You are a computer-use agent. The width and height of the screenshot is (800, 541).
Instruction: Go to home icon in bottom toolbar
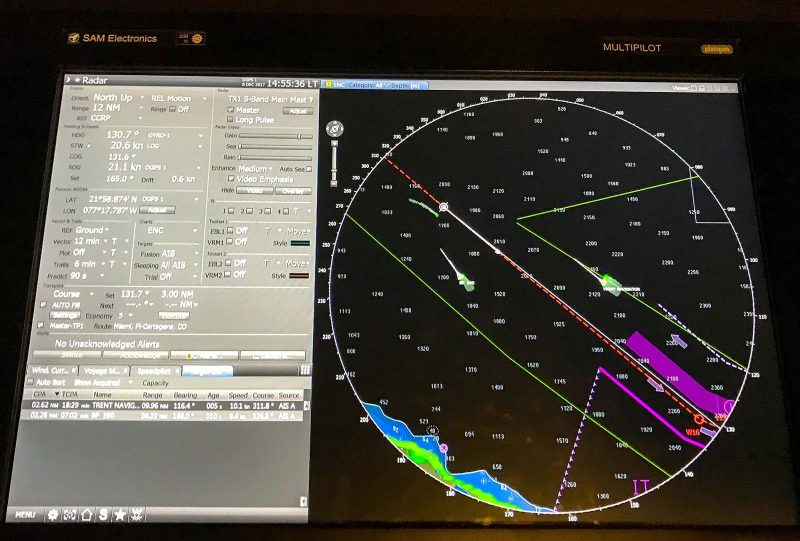coord(86,514)
